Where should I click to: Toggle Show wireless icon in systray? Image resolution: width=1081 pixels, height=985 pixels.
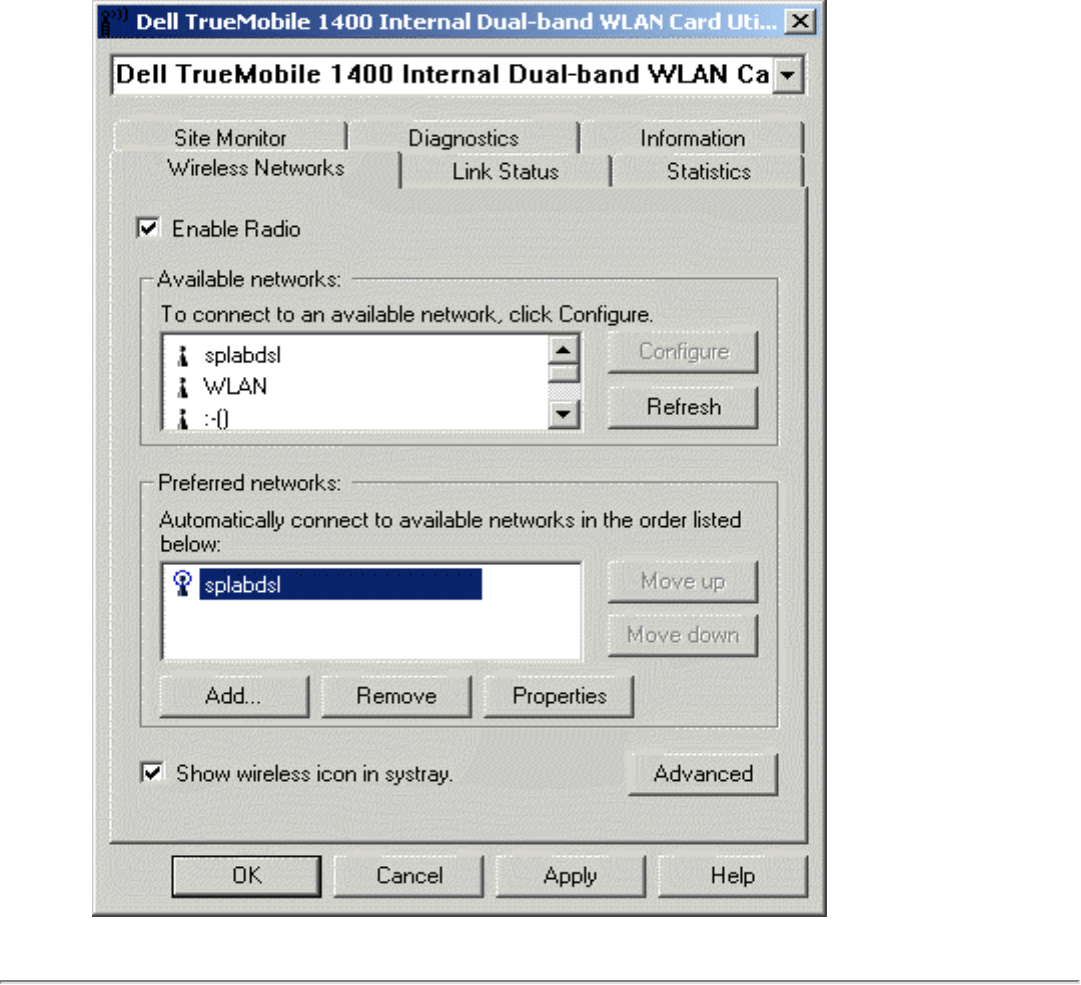152,772
